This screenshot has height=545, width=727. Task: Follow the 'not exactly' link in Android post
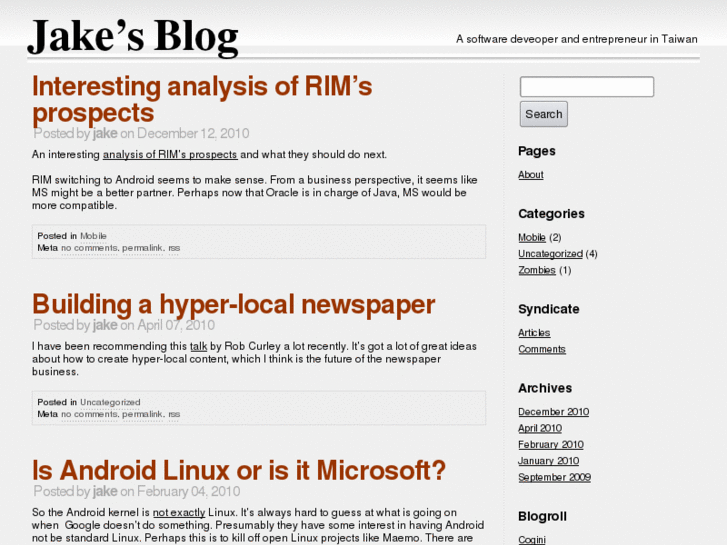click(x=179, y=513)
